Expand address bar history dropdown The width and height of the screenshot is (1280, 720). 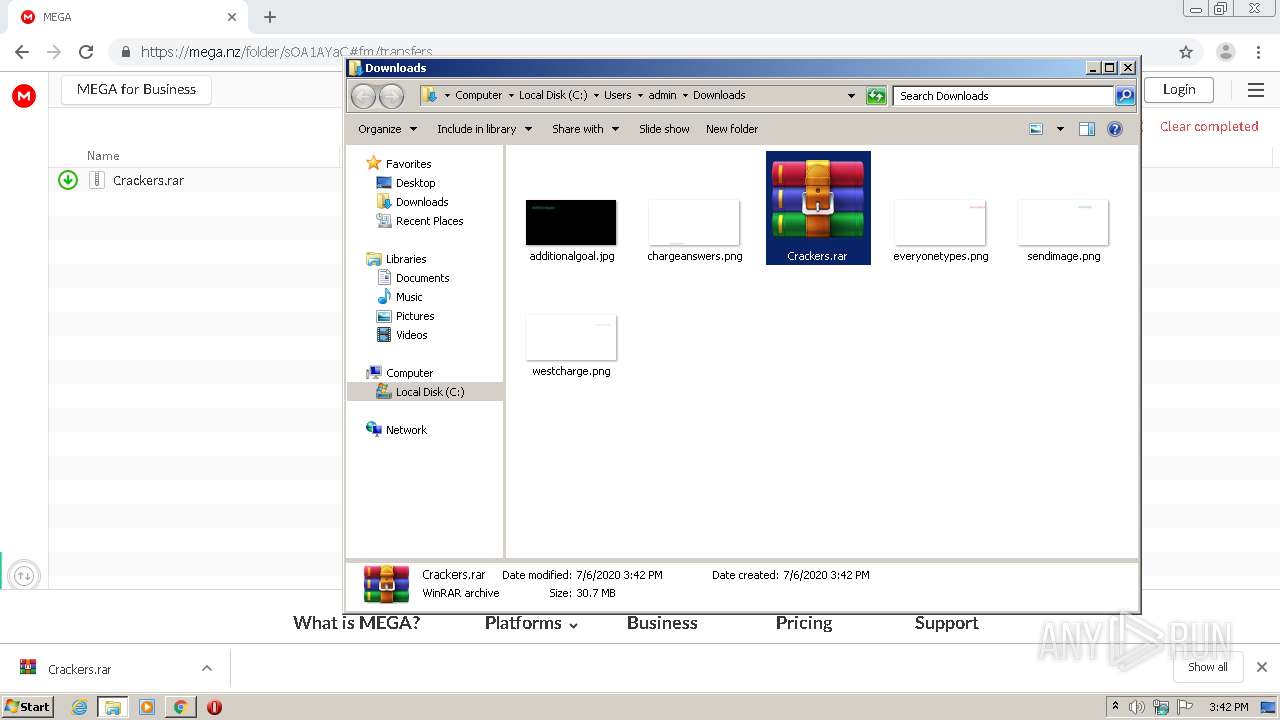click(x=851, y=96)
